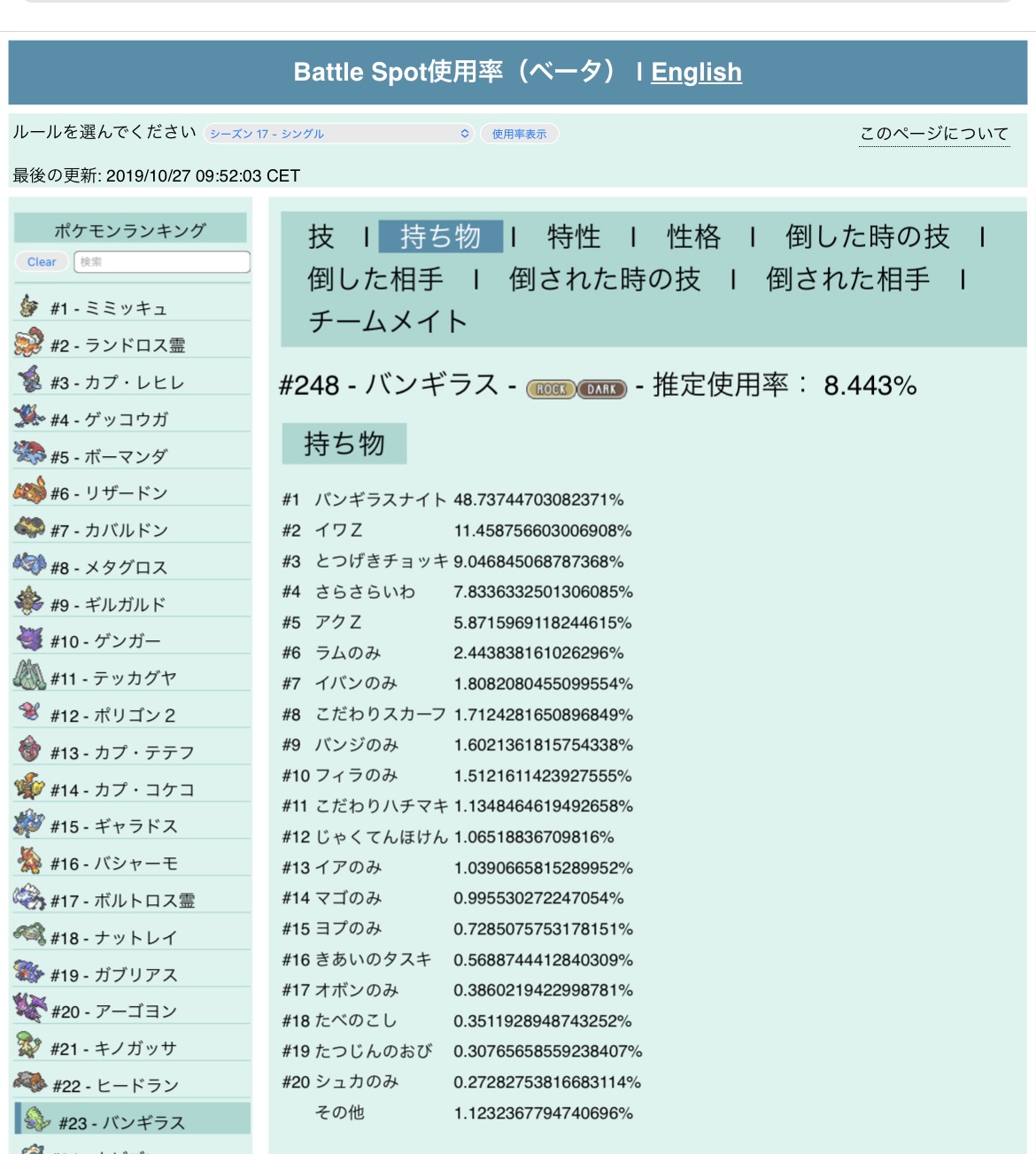The image size is (1036, 1154).
Task: Open the 特性 tab
Action: tap(574, 236)
